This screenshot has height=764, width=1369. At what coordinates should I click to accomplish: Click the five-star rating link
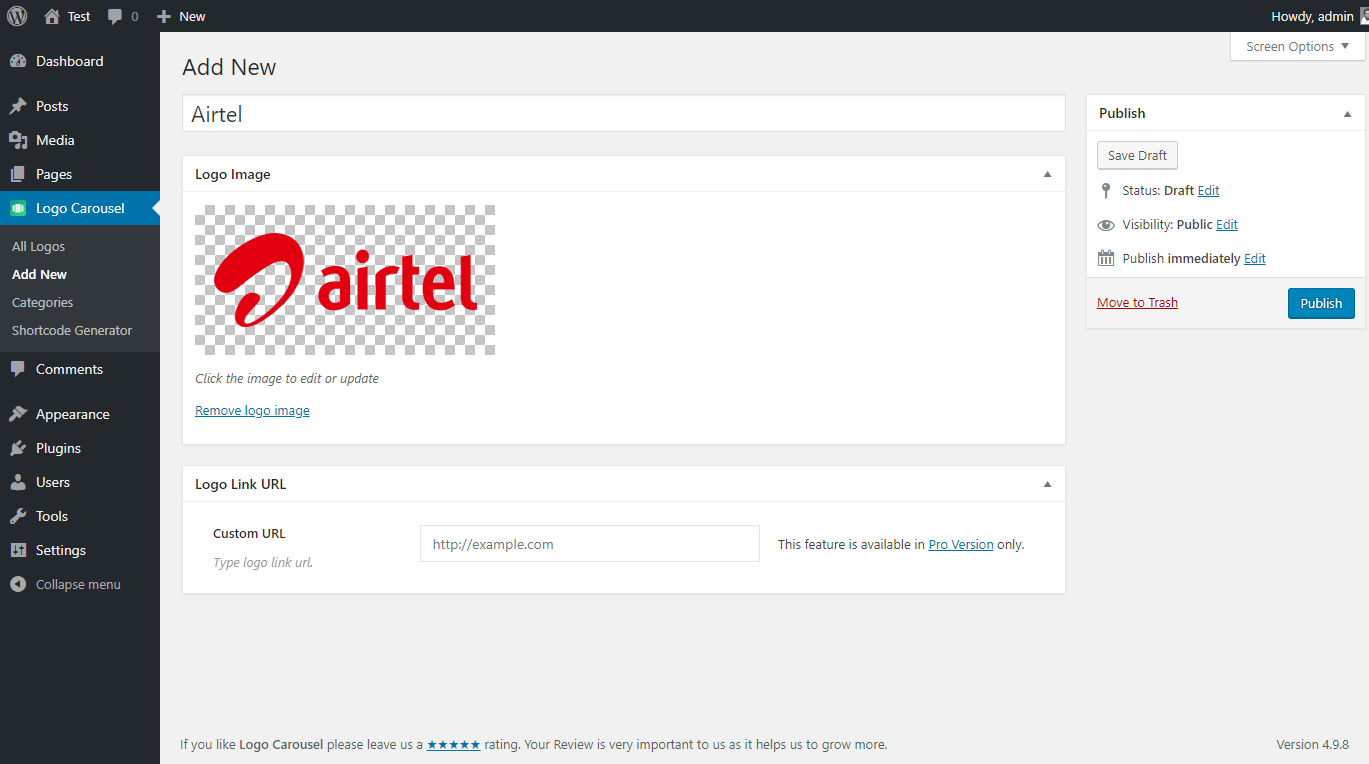tap(453, 744)
